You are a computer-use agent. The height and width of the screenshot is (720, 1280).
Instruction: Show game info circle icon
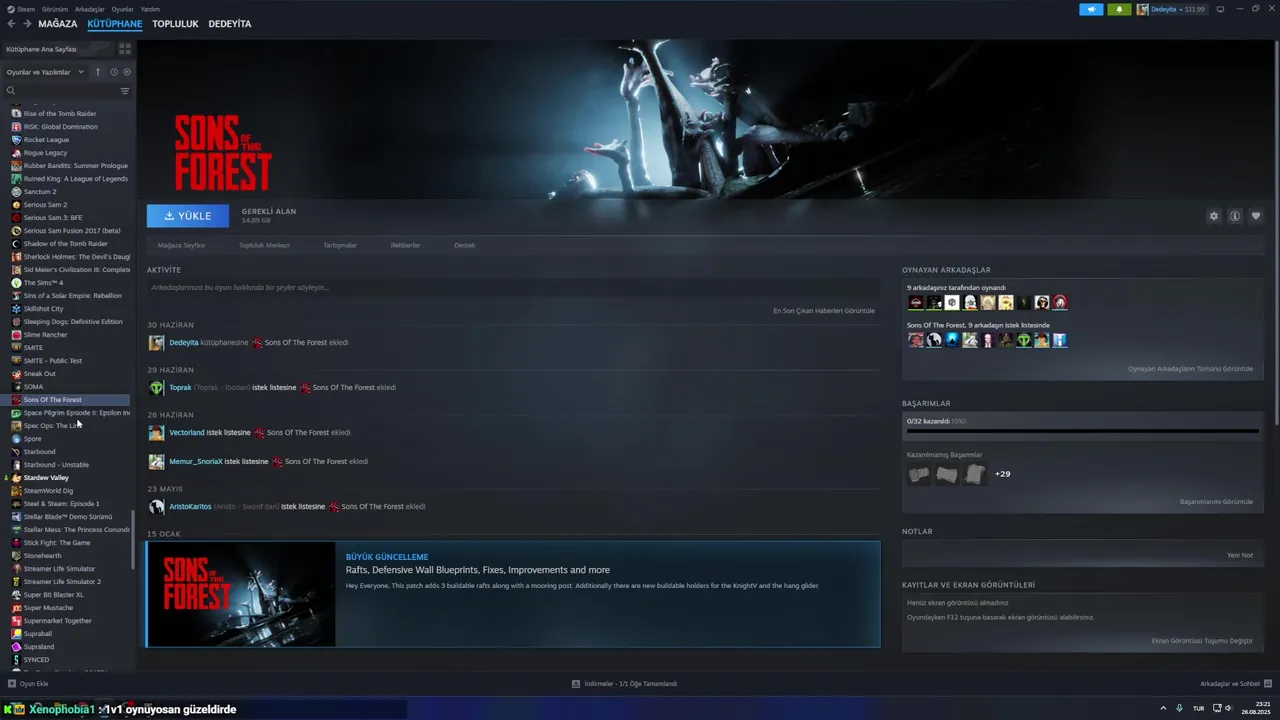(1235, 216)
